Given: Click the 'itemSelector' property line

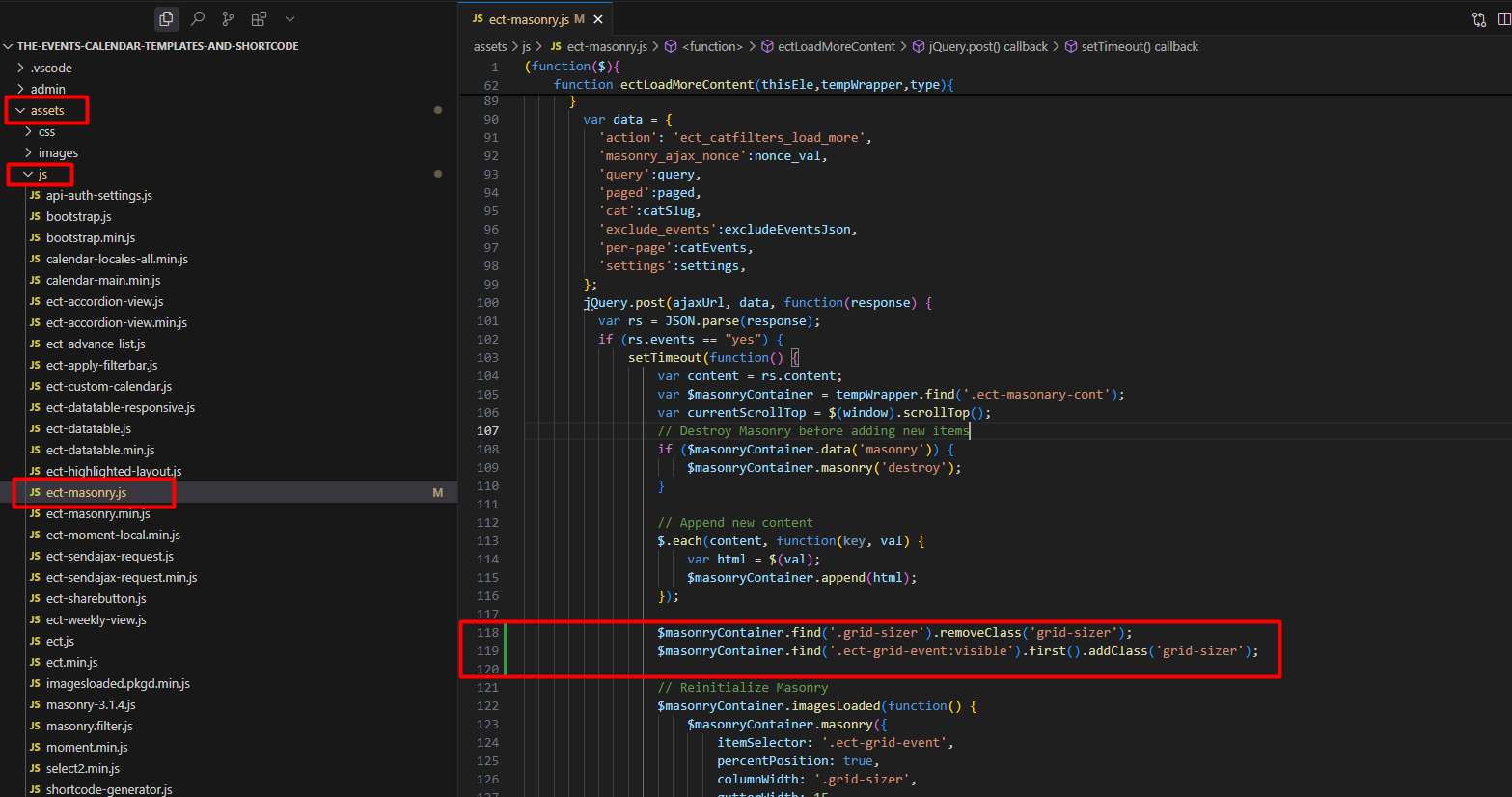Looking at the screenshot, I should (836, 742).
